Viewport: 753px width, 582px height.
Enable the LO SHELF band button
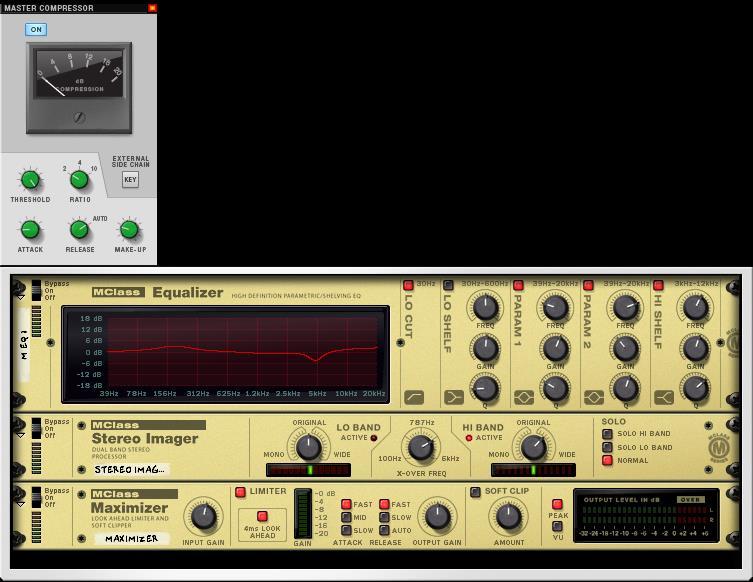(448, 285)
